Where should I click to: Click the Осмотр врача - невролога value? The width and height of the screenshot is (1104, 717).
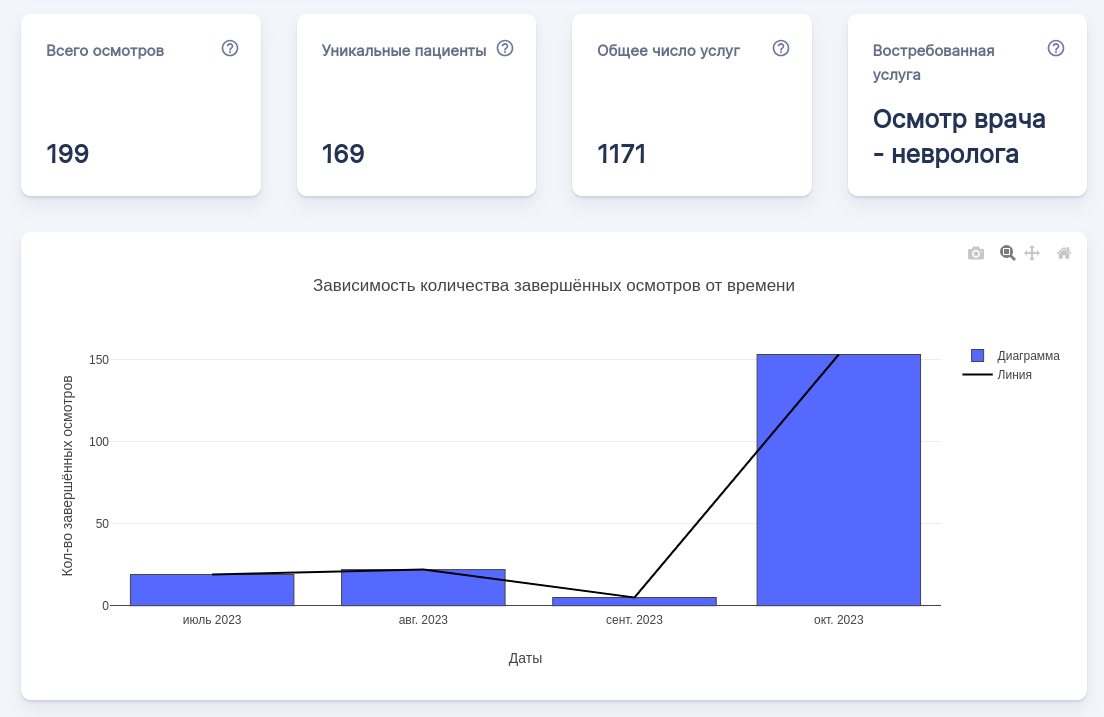tap(958, 136)
